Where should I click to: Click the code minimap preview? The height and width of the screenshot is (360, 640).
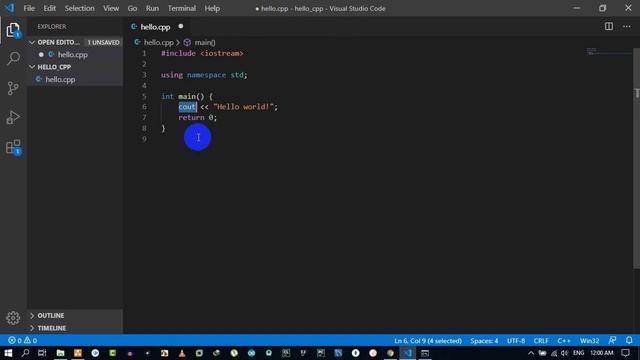(x=610, y=52)
